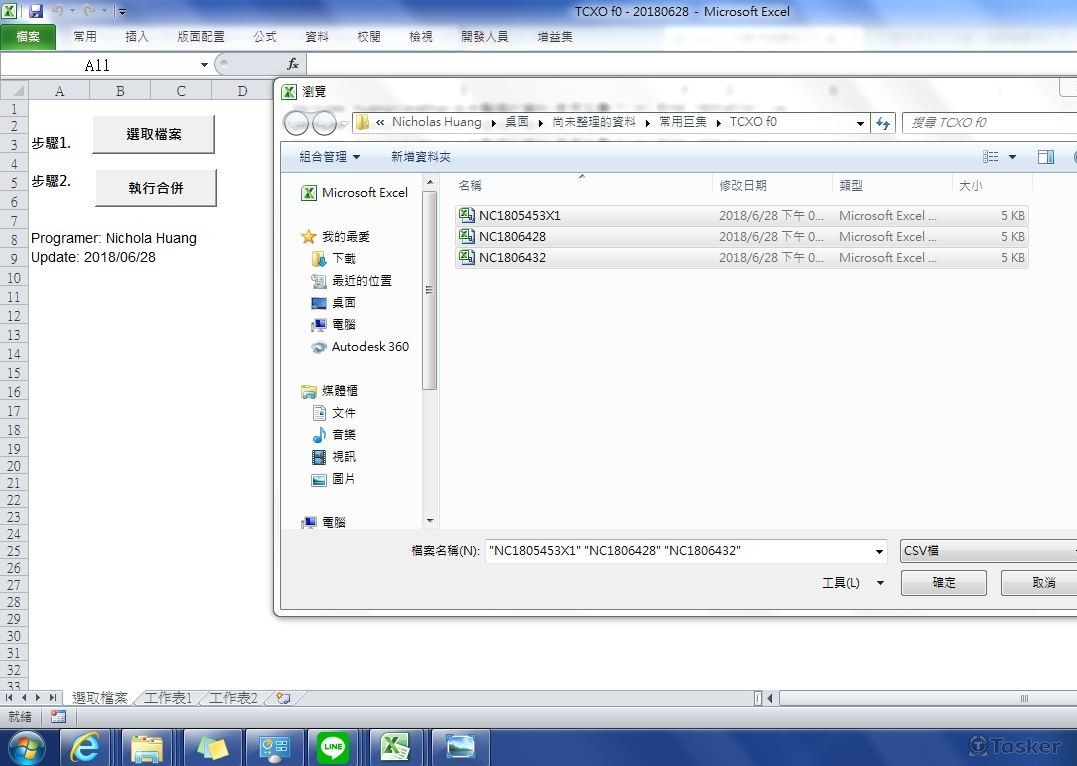Select the NC1806428 file in list

pyautogui.click(x=512, y=237)
